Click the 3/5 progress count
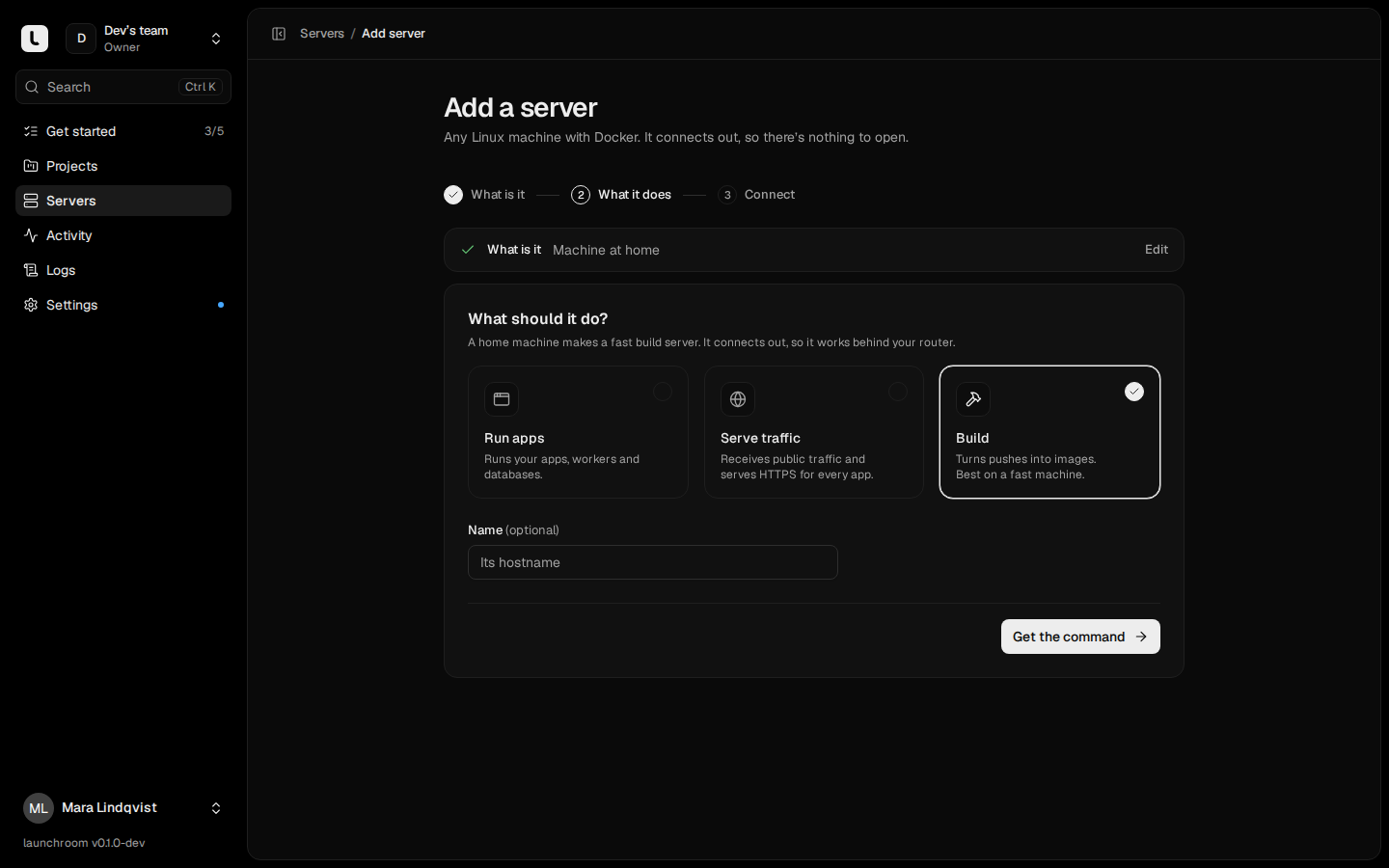 [x=214, y=131]
